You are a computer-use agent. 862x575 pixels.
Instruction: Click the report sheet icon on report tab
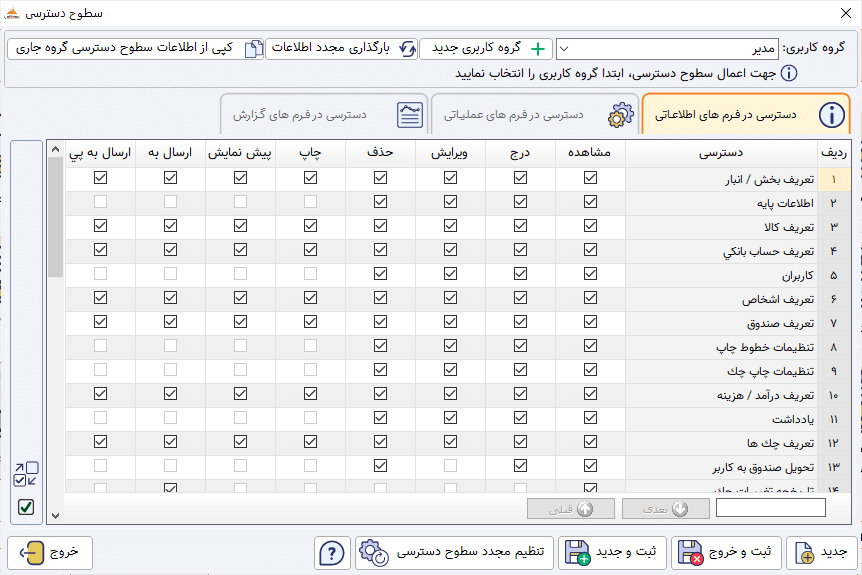(x=410, y=115)
